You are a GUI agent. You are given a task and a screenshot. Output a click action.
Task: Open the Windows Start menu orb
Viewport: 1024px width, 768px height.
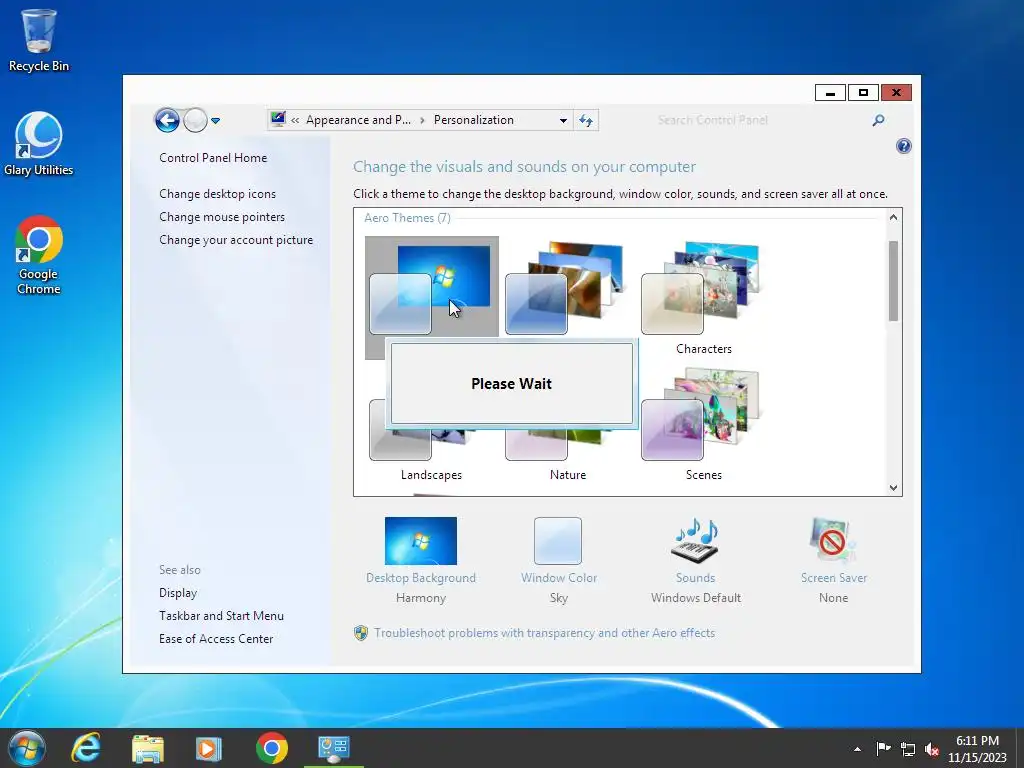tap(26, 748)
